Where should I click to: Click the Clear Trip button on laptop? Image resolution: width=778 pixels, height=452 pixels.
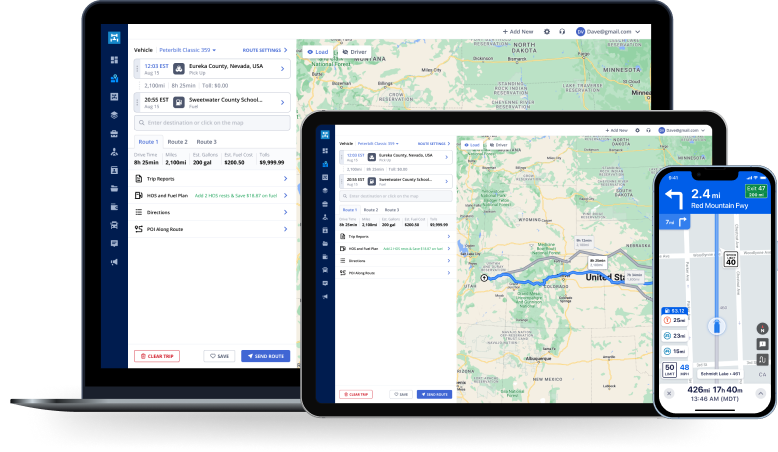click(x=157, y=356)
